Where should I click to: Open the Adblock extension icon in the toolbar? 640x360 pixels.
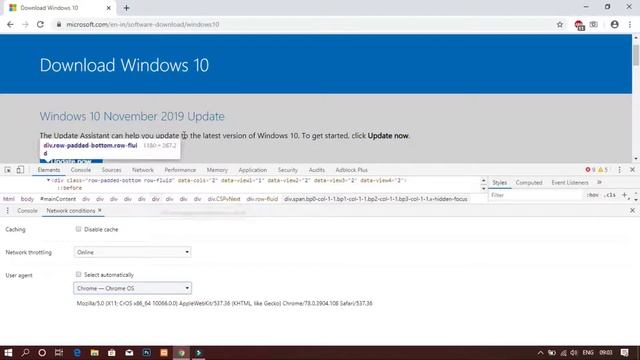click(x=579, y=25)
